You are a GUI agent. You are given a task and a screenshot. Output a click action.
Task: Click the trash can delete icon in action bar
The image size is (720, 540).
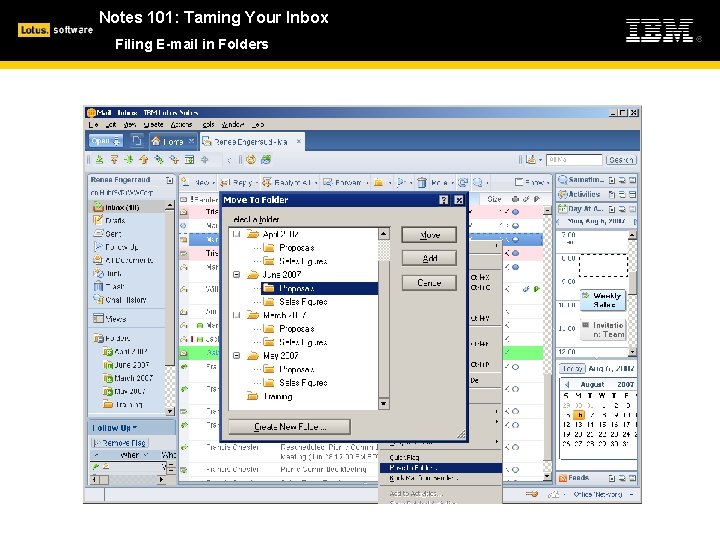422,182
